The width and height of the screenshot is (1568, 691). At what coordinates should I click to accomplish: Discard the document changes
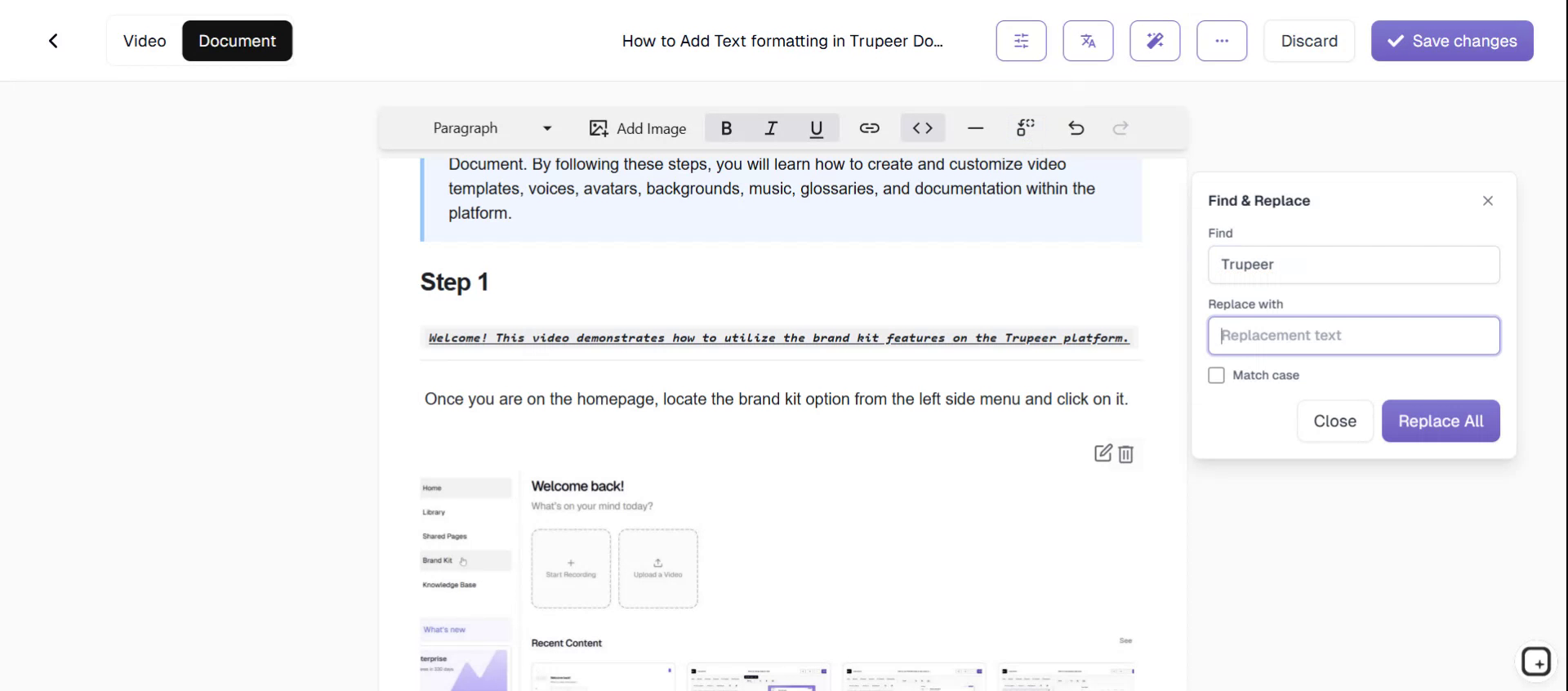click(1309, 41)
